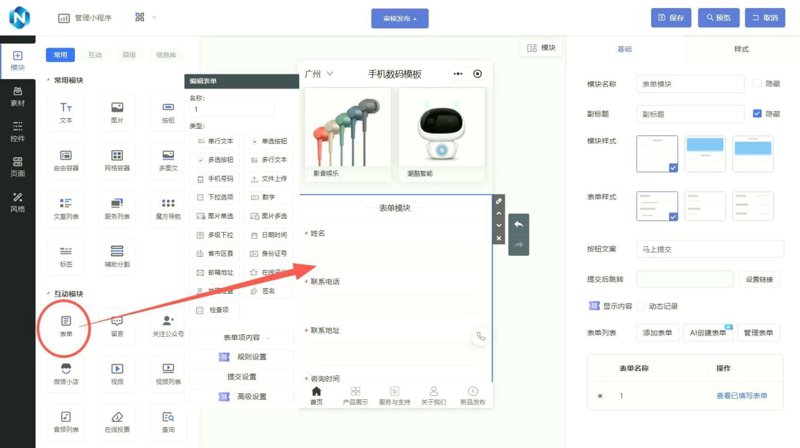Open the 广州 city dropdown in preview

coord(318,74)
